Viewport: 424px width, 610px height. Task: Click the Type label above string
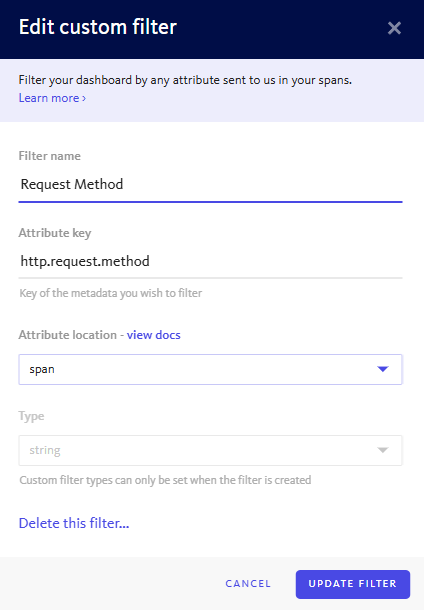(32, 416)
